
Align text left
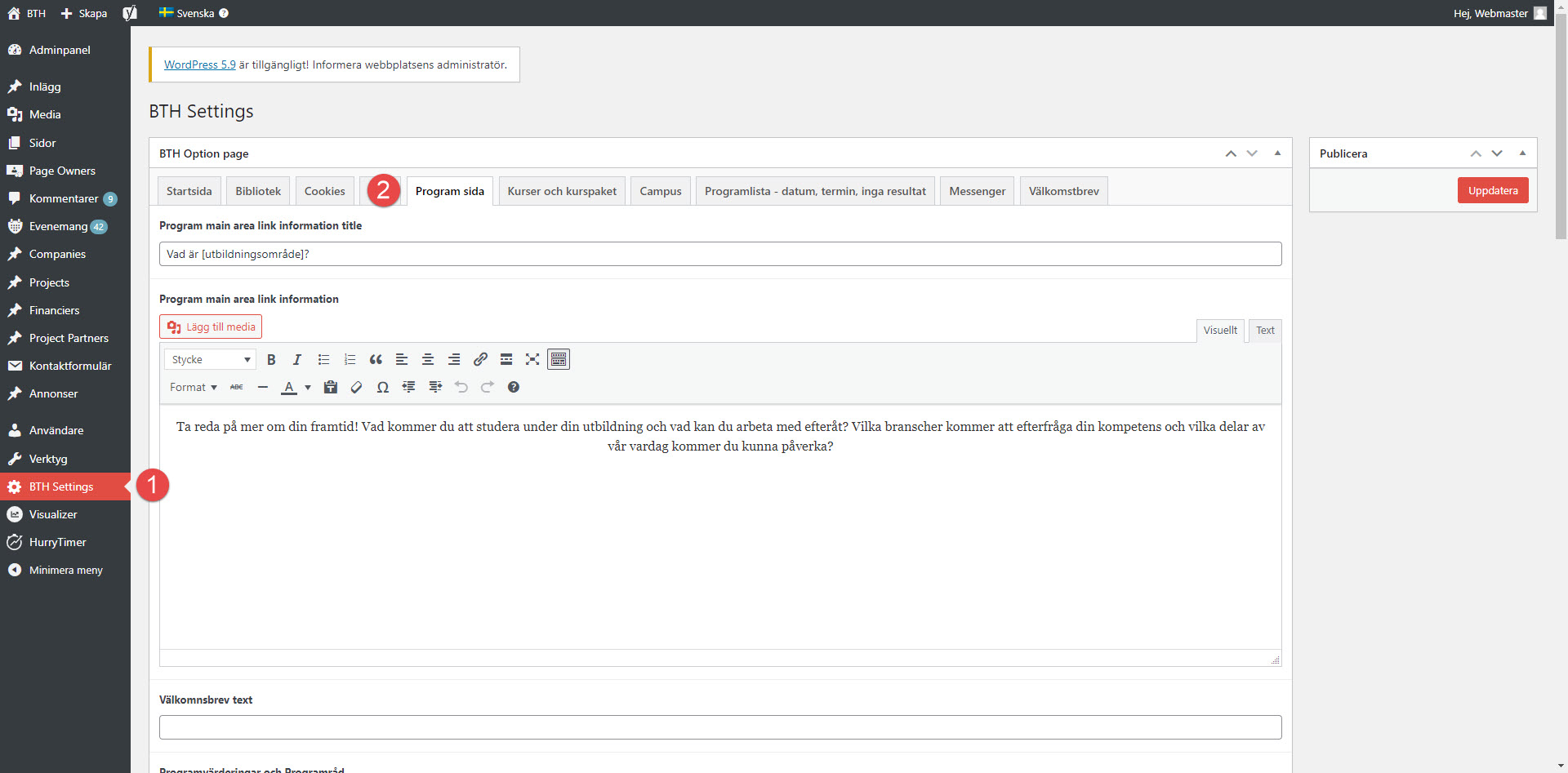[402, 359]
